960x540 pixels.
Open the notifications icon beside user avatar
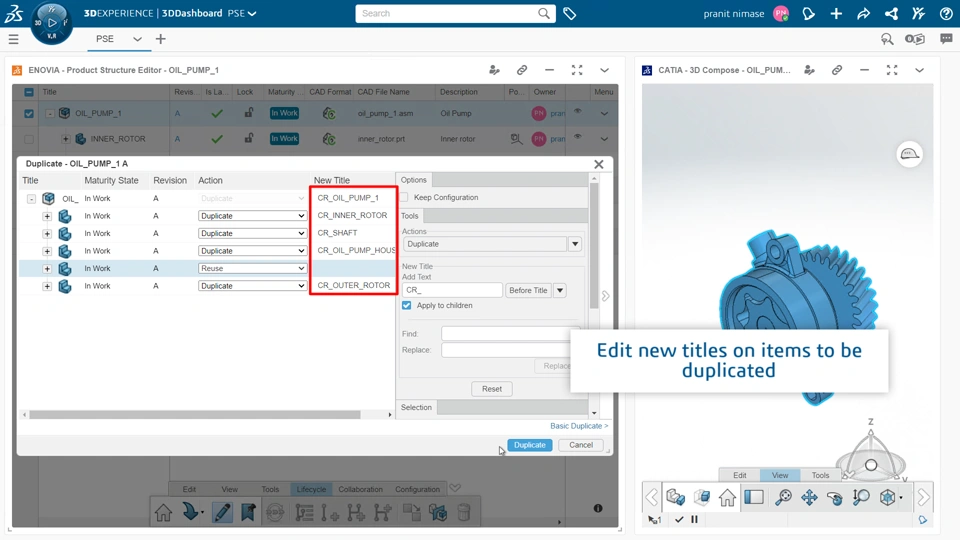[808, 13]
